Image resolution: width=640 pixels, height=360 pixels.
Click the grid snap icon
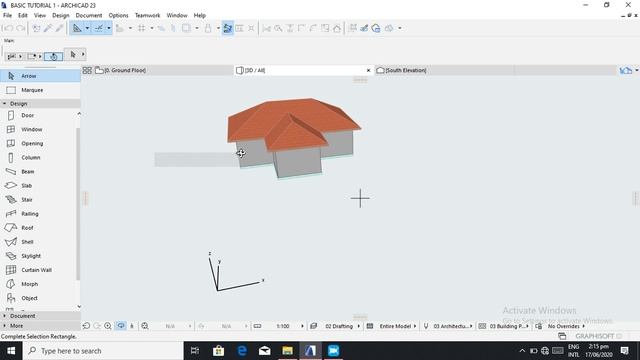[x=142, y=28]
